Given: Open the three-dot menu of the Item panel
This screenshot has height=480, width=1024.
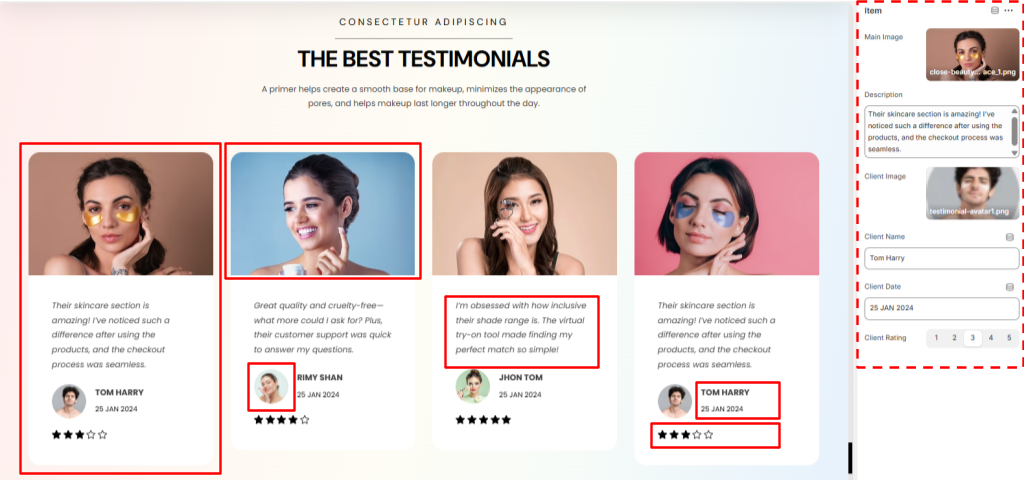Looking at the screenshot, I should point(1008,10).
